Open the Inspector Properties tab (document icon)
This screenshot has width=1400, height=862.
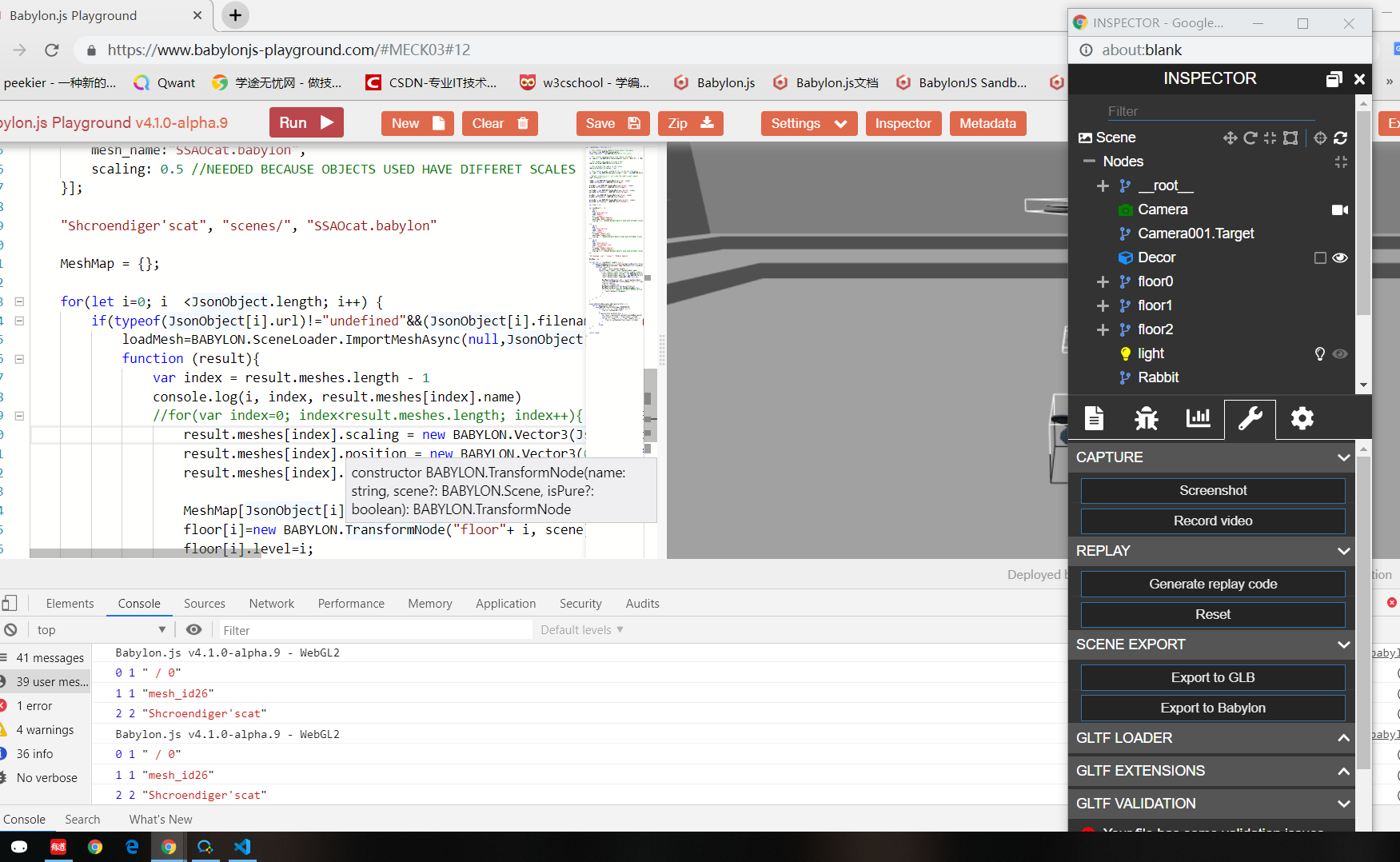[1094, 418]
